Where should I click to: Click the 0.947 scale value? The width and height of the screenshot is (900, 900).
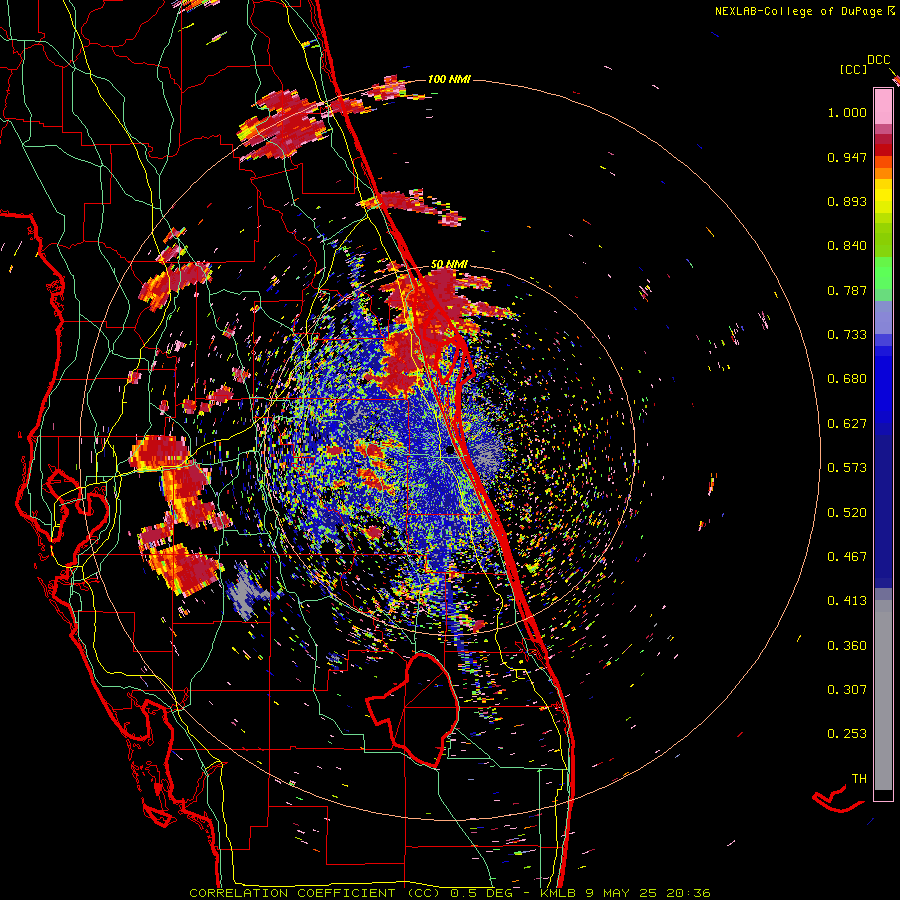coord(847,157)
